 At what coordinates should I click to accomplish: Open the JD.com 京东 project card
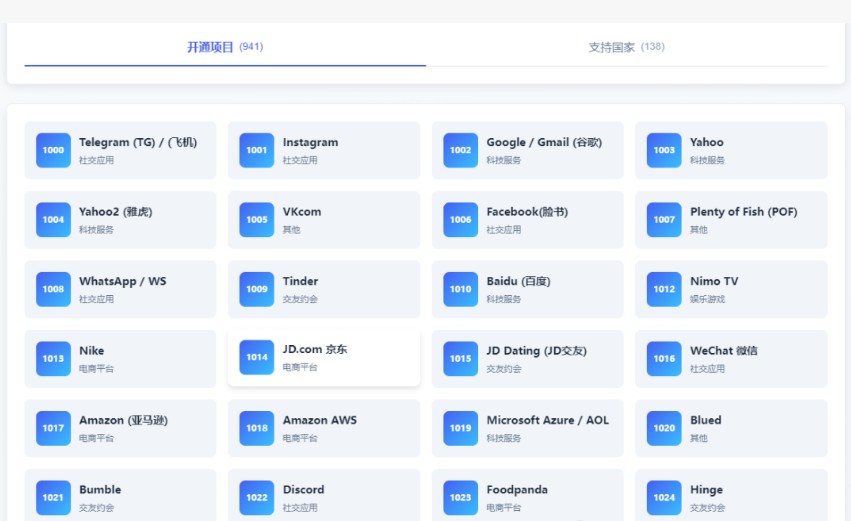(324, 358)
